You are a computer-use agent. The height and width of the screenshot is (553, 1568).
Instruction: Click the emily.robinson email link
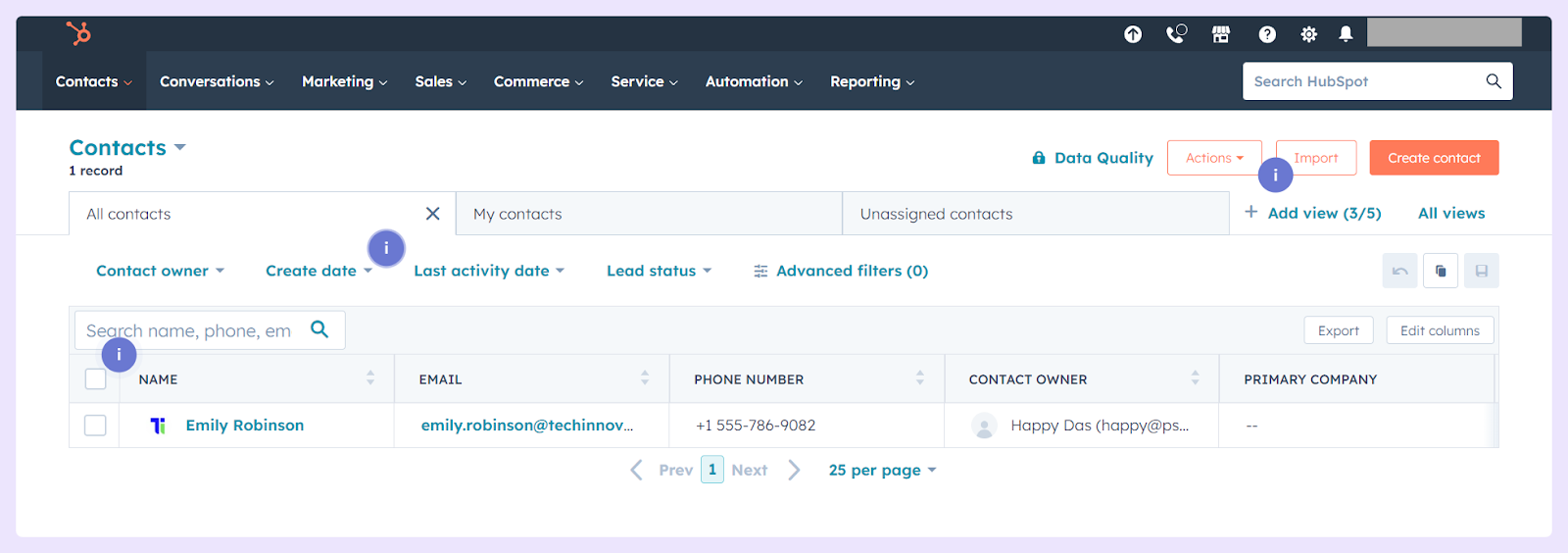[x=527, y=426]
